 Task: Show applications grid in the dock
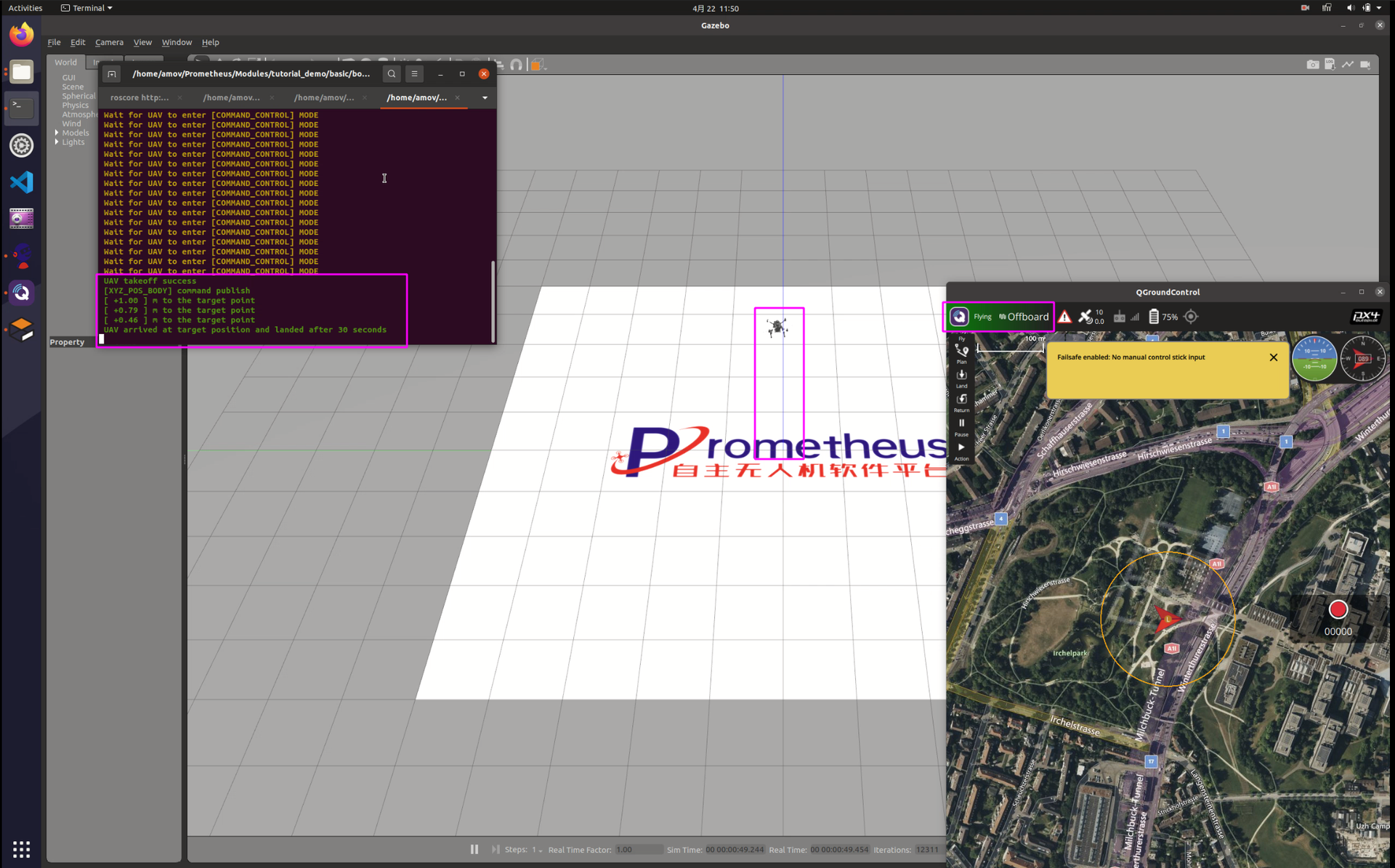coord(21,848)
